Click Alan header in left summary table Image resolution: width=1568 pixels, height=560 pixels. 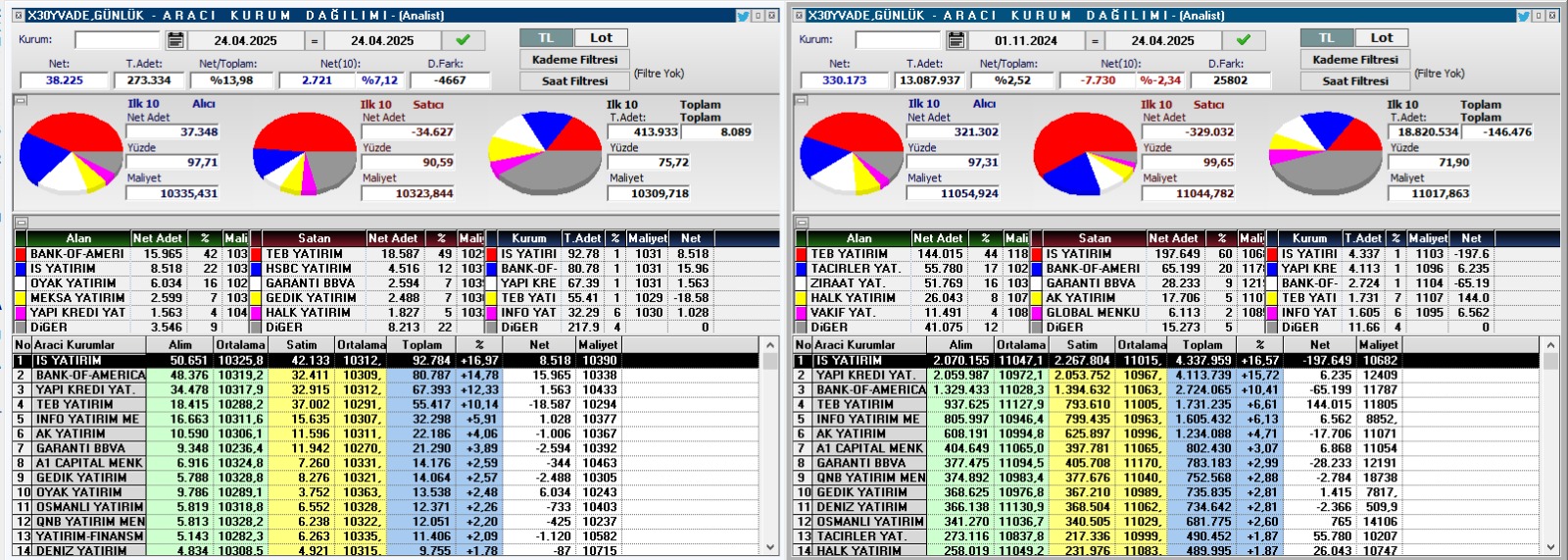[x=78, y=238]
